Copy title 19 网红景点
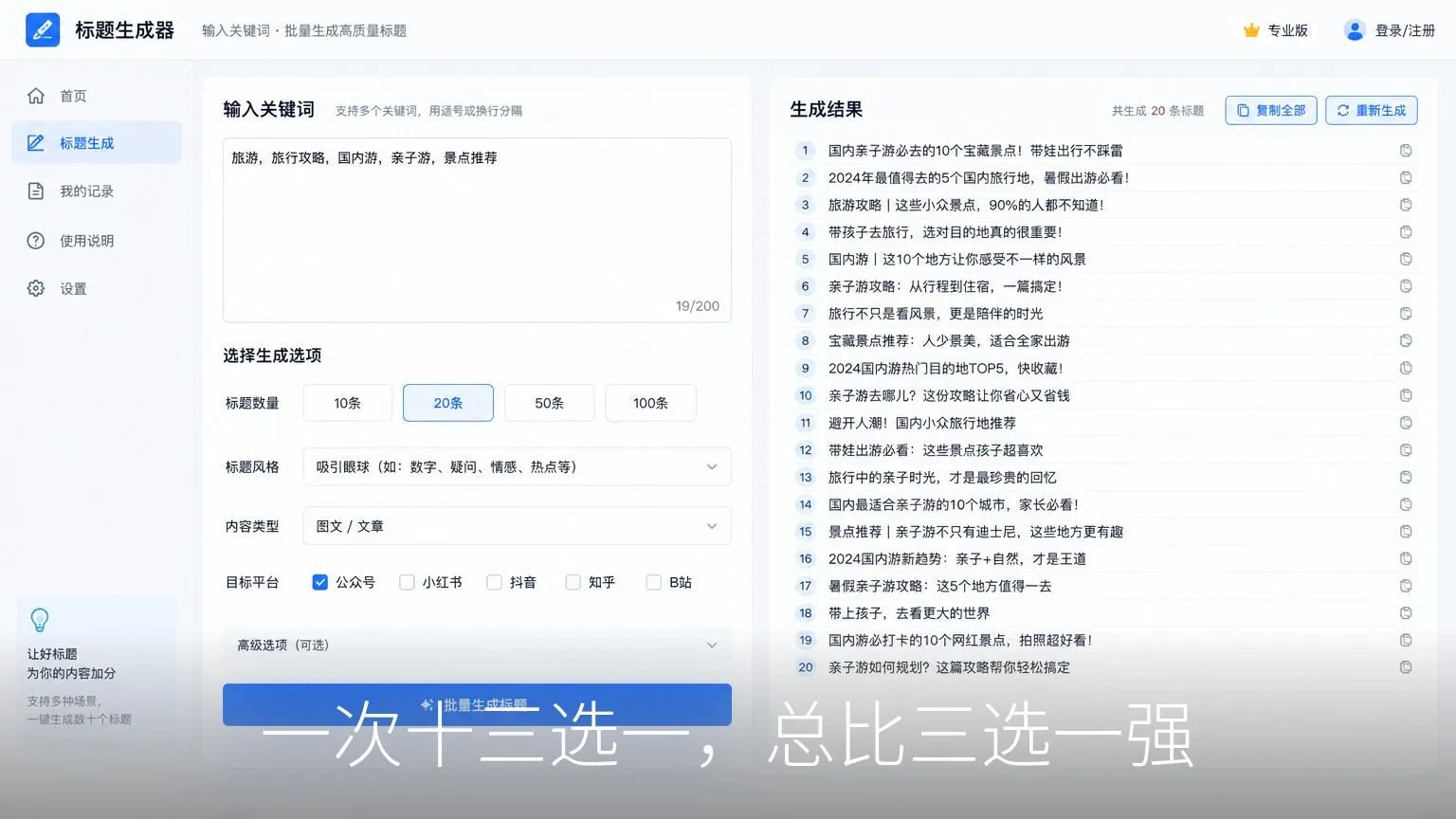Screen dimensions: 1456x819 [1406, 640]
